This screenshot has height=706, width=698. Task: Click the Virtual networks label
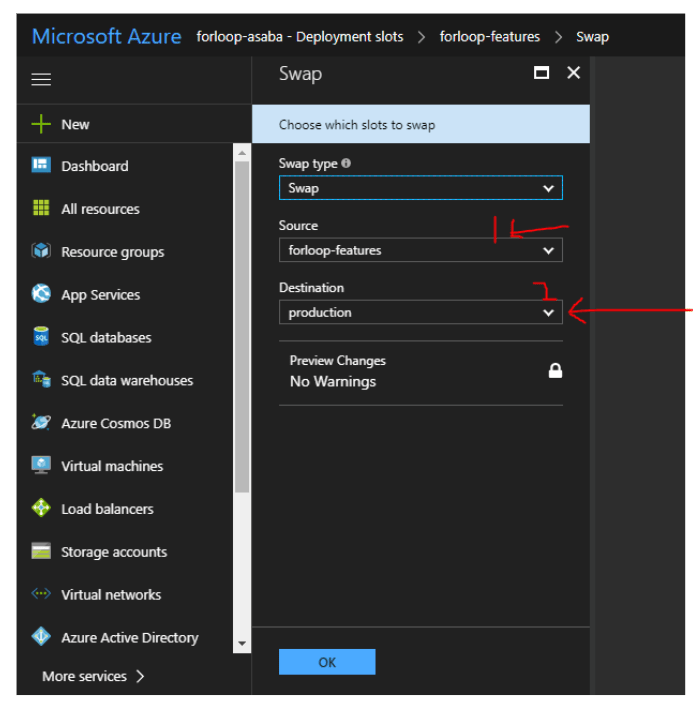(111, 594)
